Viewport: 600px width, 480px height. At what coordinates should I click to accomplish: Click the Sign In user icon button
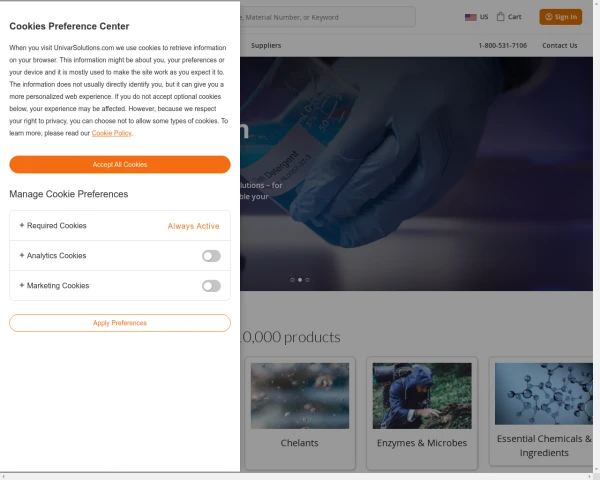point(549,17)
